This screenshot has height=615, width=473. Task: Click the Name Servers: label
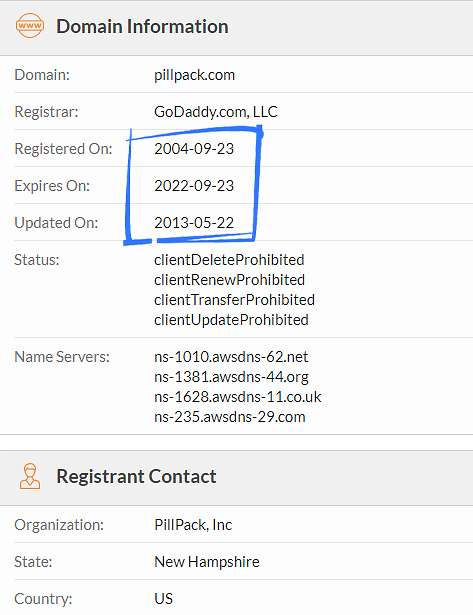[62, 357]
